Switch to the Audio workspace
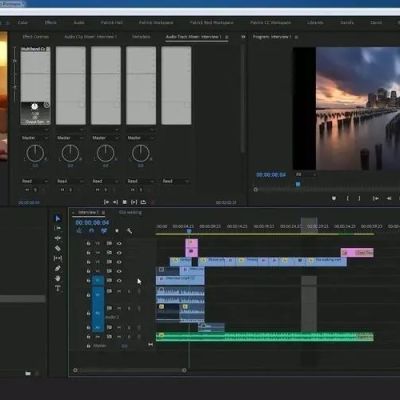This screenshot has height=400, width=400. pyautogui.click(x=79, y=22)
